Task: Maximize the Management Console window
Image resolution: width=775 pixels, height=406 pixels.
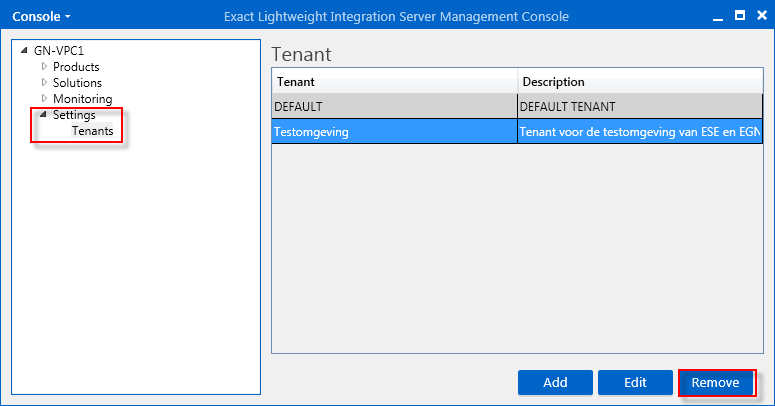Action: point(740,16)
